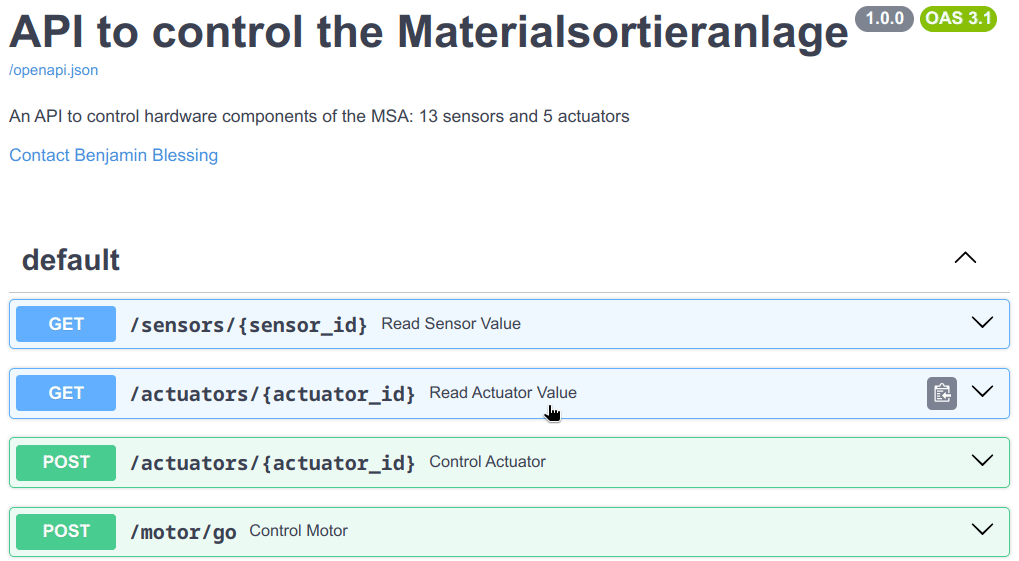Expand the Control Motor chevron
This screenshot has height=561, width=1019.
[982, 529]
